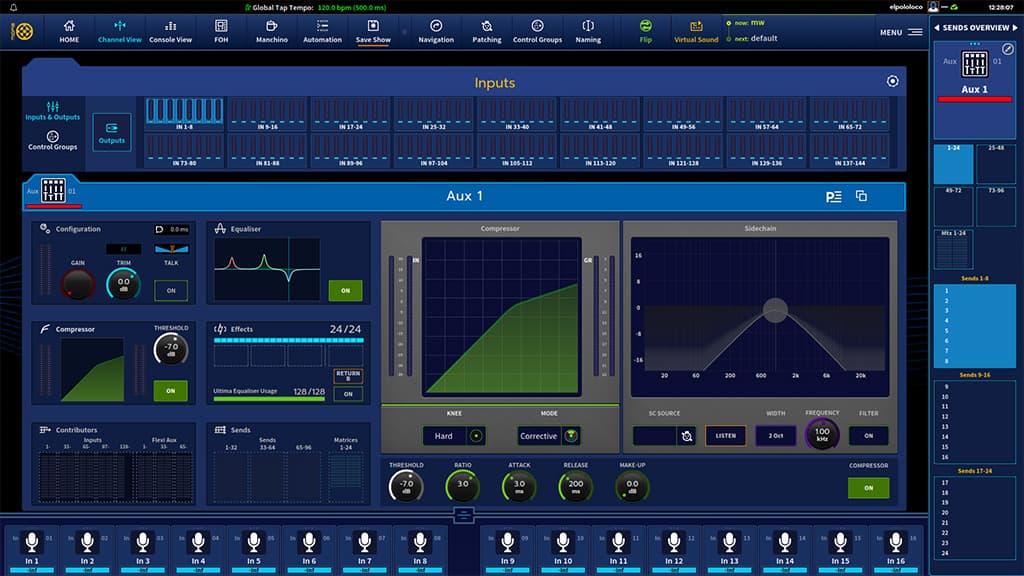Toggle the Effects RETURN button
Viewport: 1024px width, 576px height.
[x=348, y=376]
